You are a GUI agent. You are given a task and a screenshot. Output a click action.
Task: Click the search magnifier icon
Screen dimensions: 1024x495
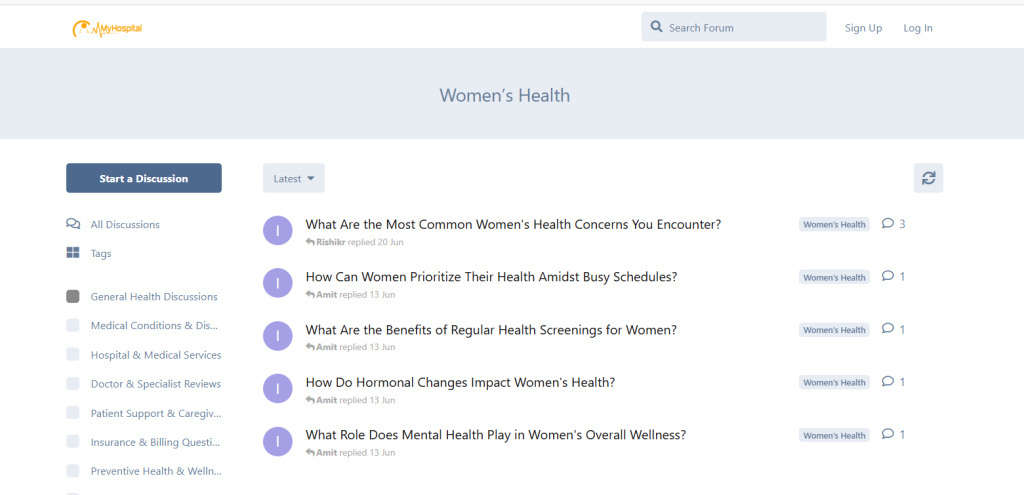(x=657, y=27)
